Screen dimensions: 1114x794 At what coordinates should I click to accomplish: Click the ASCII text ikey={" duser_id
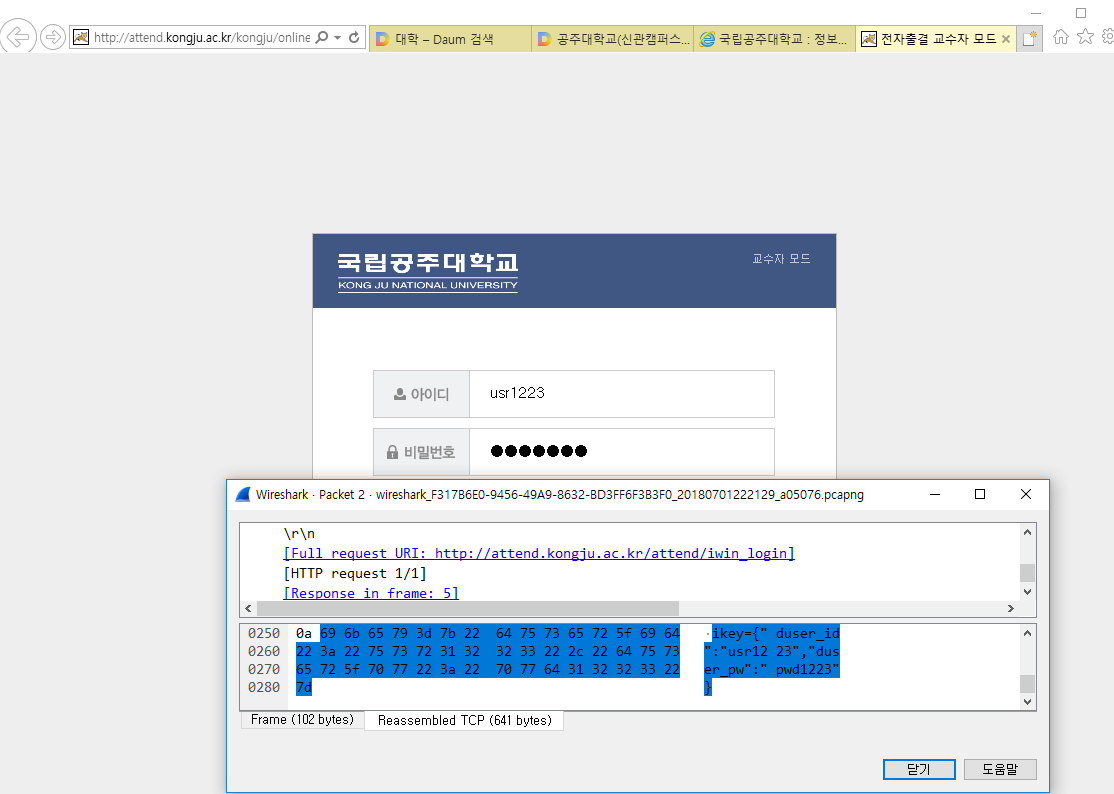coord(776,633)
